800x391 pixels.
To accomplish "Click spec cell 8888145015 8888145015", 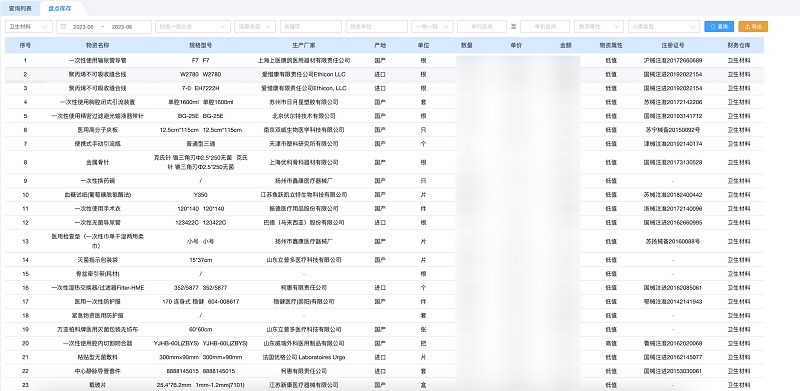I will tap(201, 371).
